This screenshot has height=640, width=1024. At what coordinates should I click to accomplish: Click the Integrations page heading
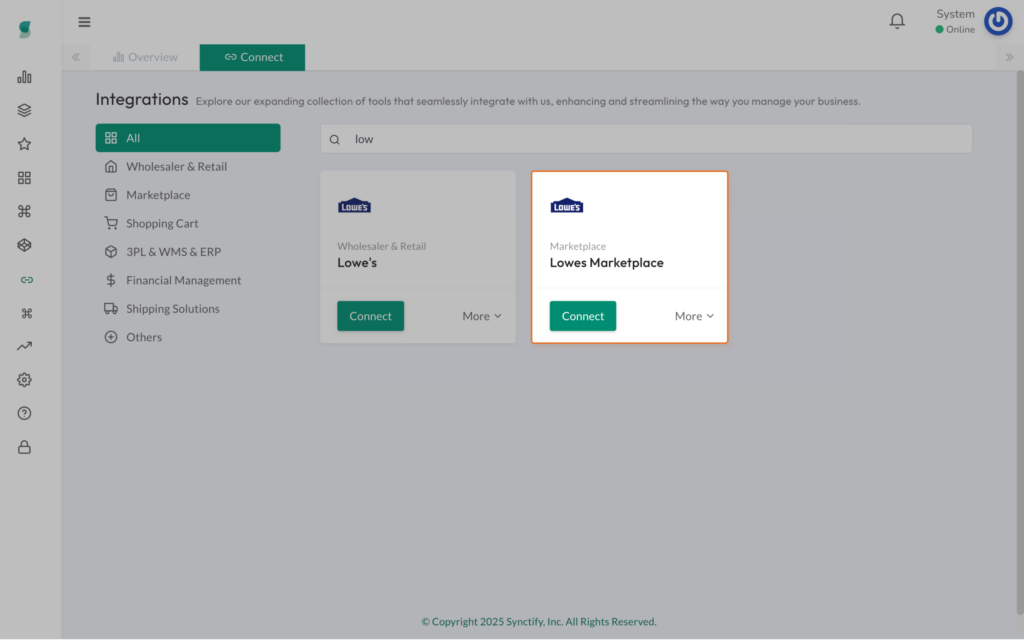tap(142, 99)
